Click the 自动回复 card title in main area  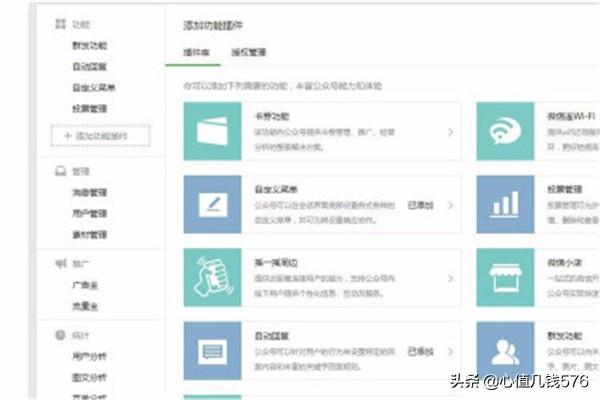(272, 336)
